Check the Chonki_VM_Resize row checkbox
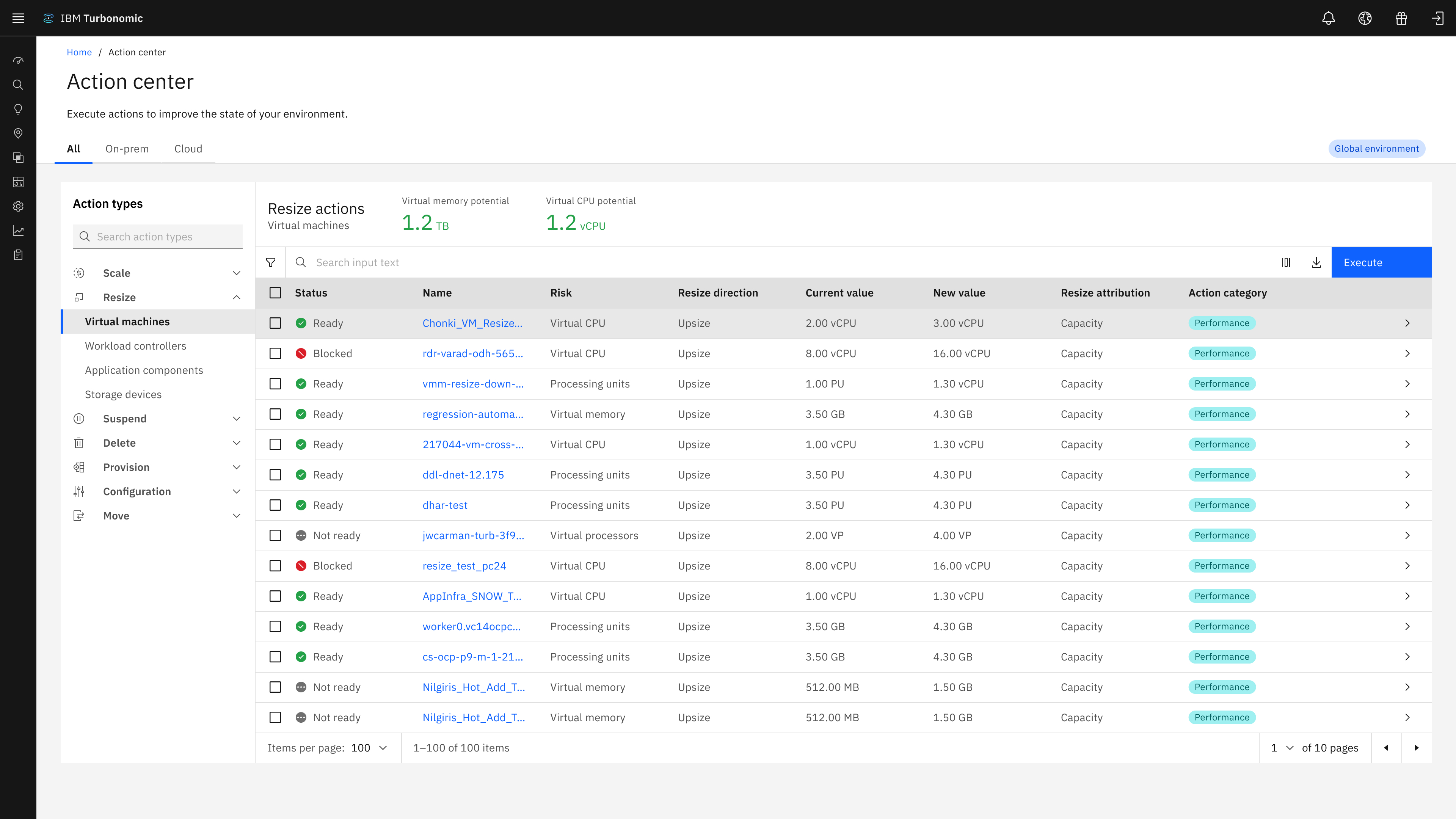This screenshot has width=1456, height=819. (x=275, y=323)
